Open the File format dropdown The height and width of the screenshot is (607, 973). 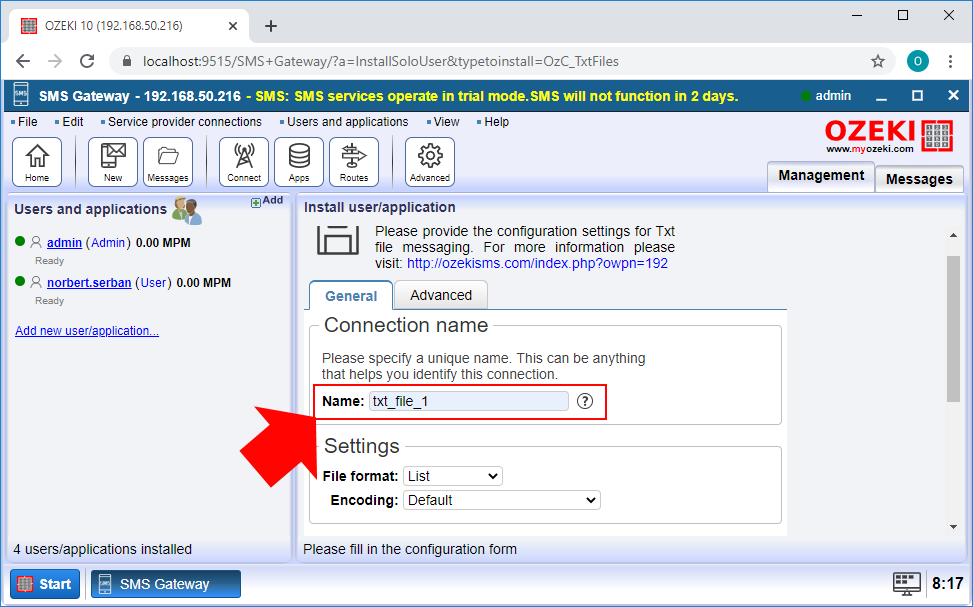click(x=452, y=476)
